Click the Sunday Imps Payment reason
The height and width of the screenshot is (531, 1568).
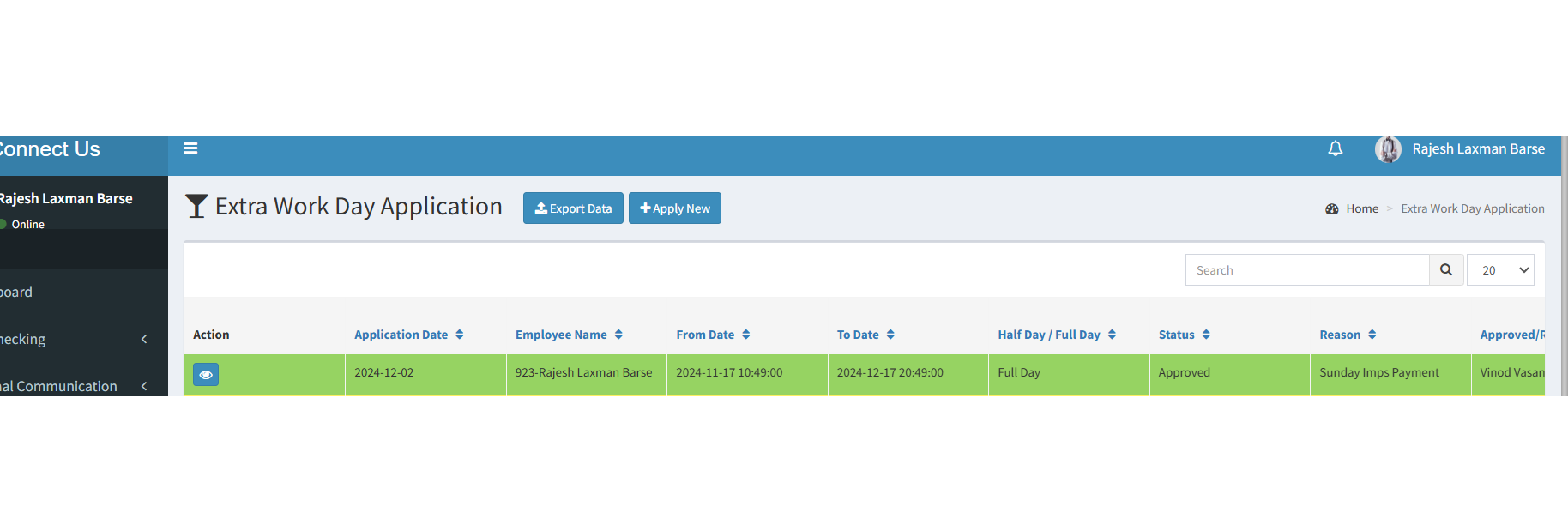1379,372
